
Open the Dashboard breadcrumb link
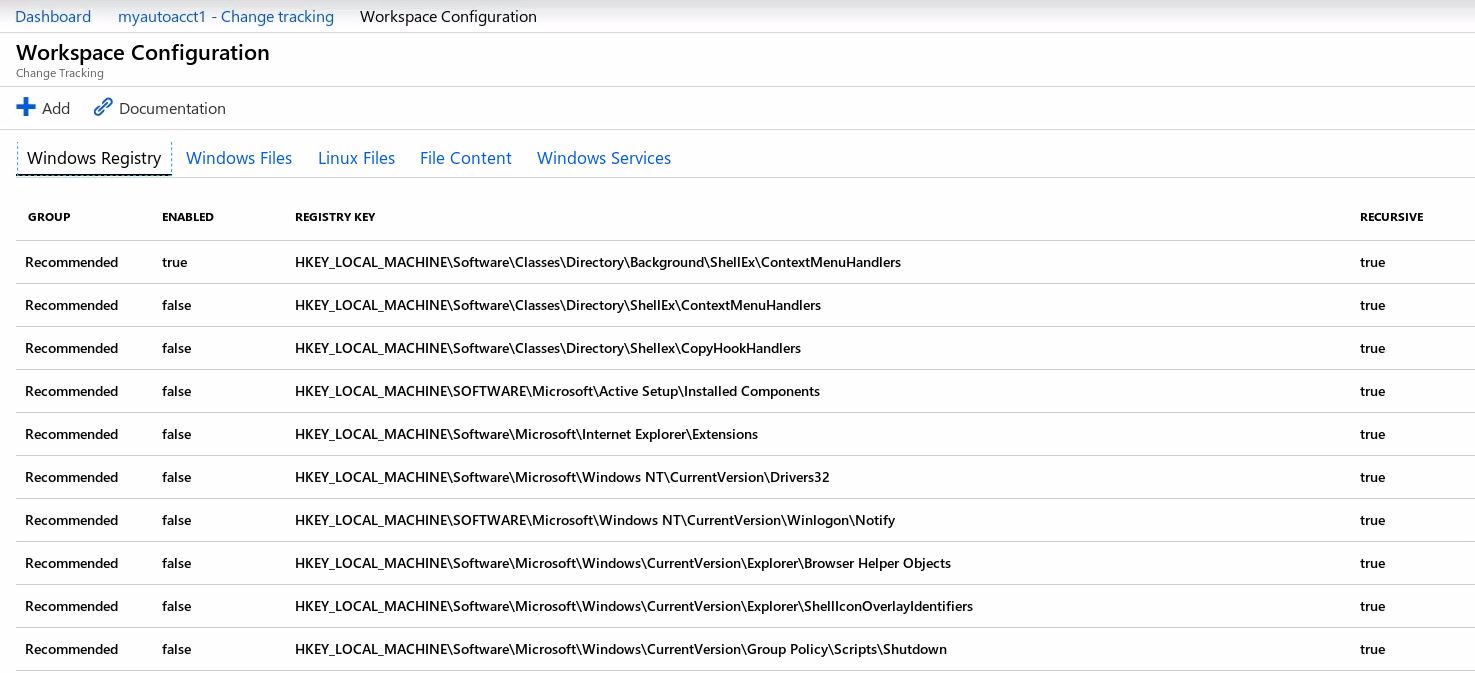pyautogui.click(x=53, y=17)
